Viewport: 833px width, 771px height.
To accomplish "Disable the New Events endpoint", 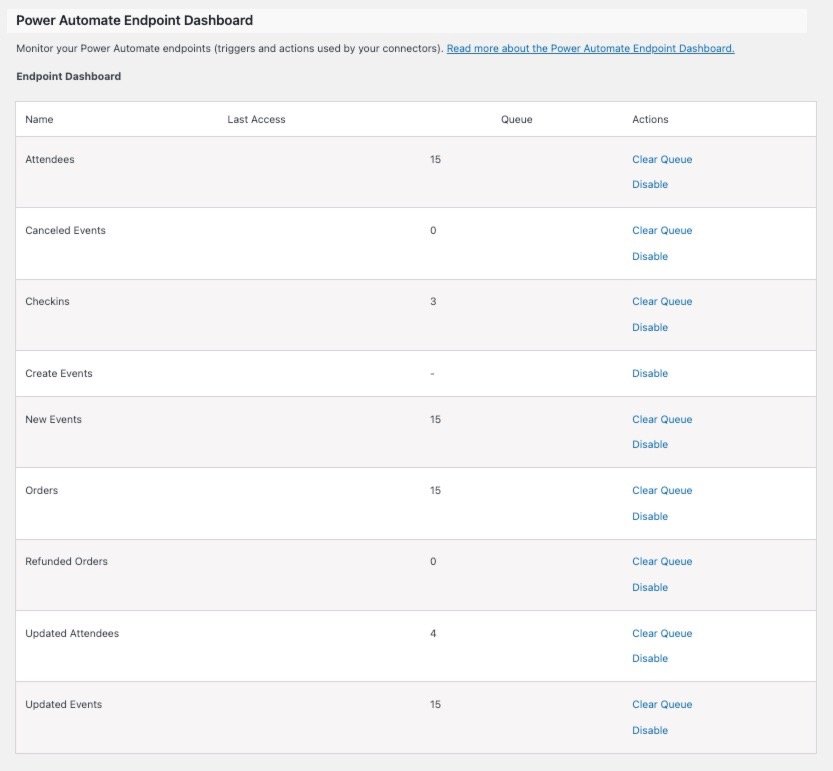I will (x=650, y=444).
